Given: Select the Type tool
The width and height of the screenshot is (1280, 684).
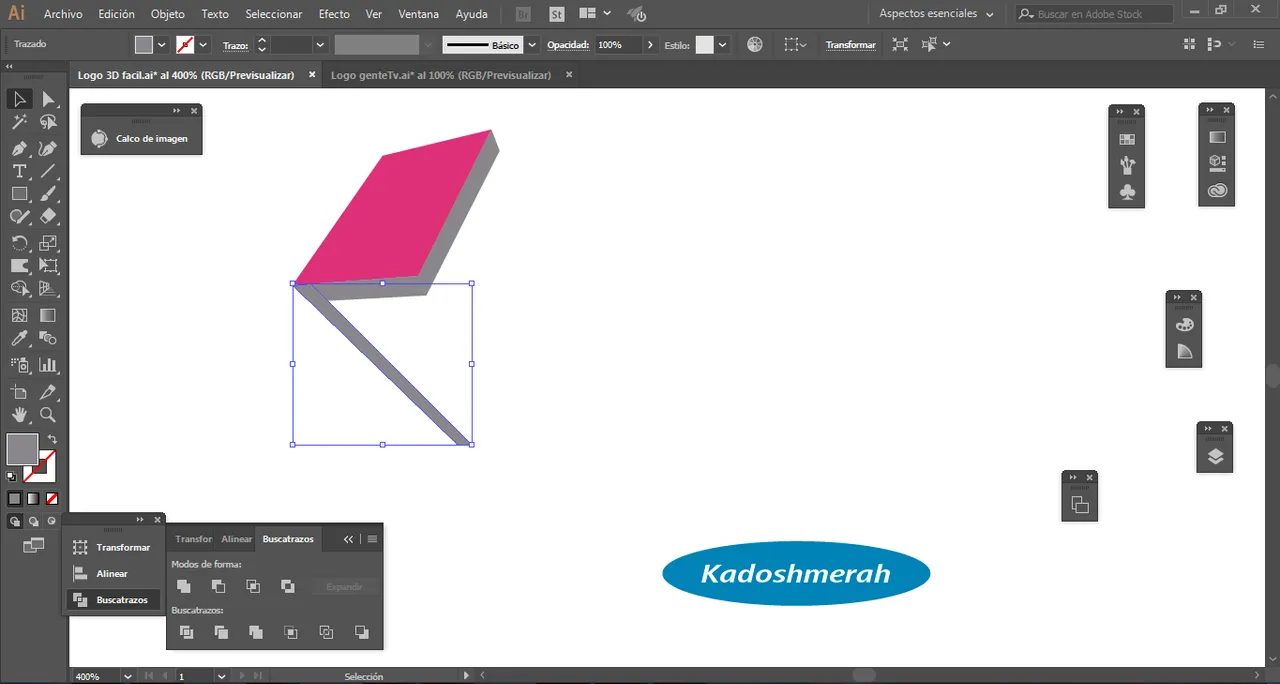Looking at the screenshot, I should tap(19, 171).
